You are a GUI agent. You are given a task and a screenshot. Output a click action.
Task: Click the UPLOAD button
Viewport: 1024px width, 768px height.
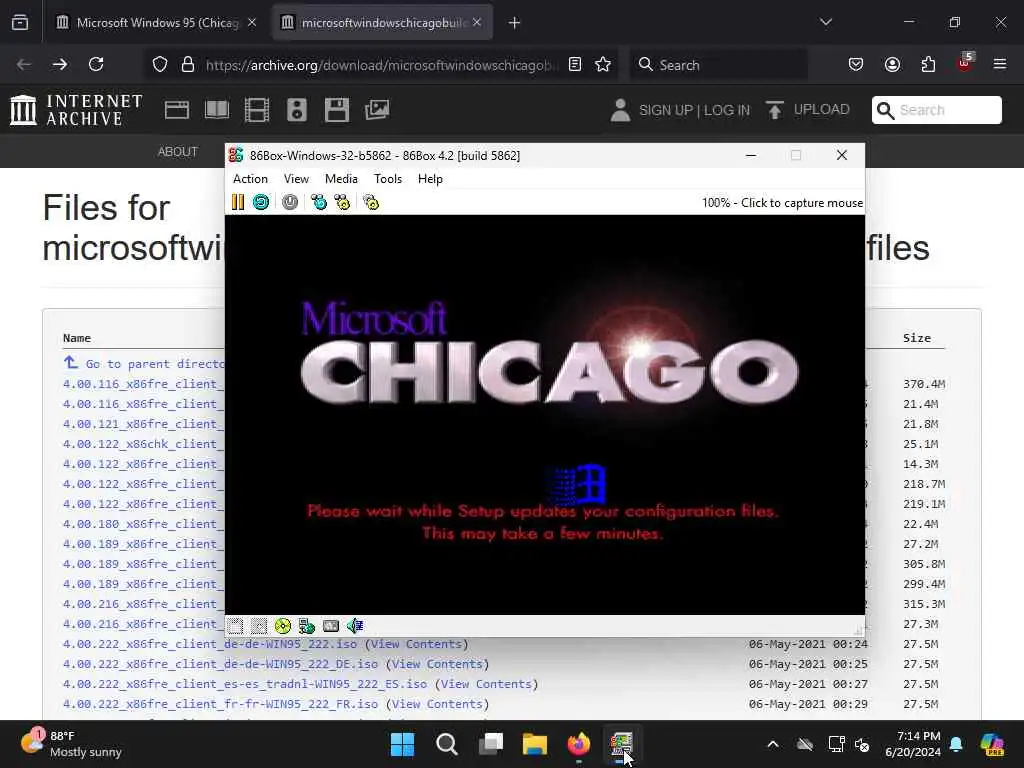(808, 110)
